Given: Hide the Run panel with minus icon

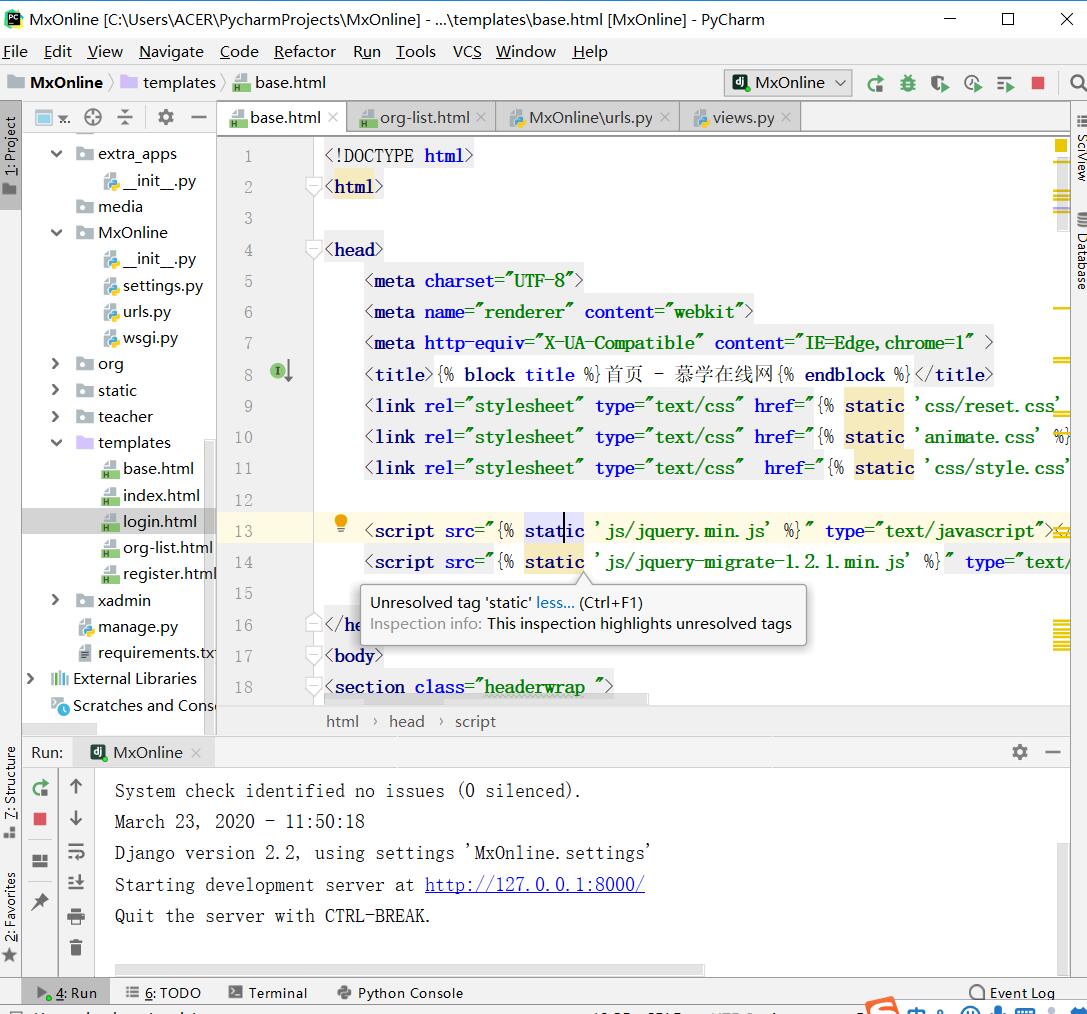Looking at the screenshot, I should pyautogui.click(x=1053, y=752).
